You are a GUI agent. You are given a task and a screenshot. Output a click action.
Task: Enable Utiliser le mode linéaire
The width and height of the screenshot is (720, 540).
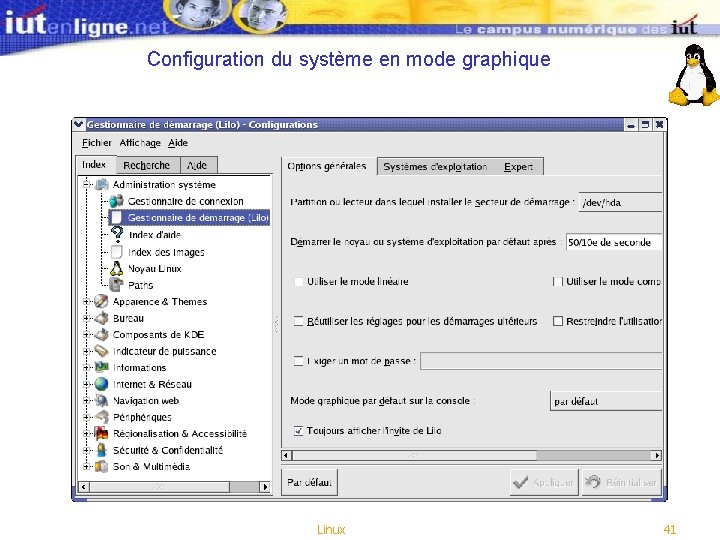[298, 281]
